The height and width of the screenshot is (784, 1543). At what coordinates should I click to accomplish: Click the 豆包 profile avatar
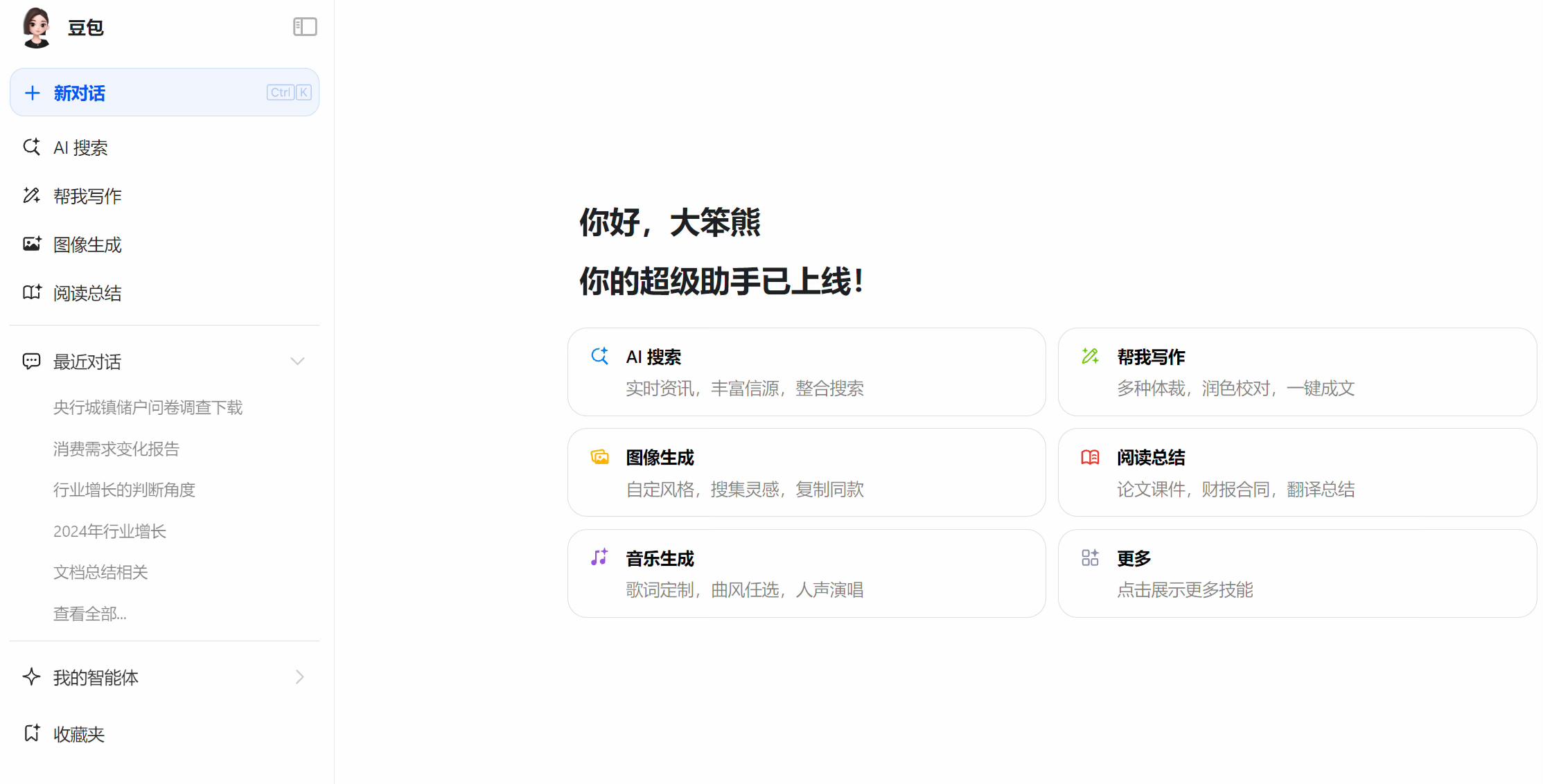tap(35, 27)
